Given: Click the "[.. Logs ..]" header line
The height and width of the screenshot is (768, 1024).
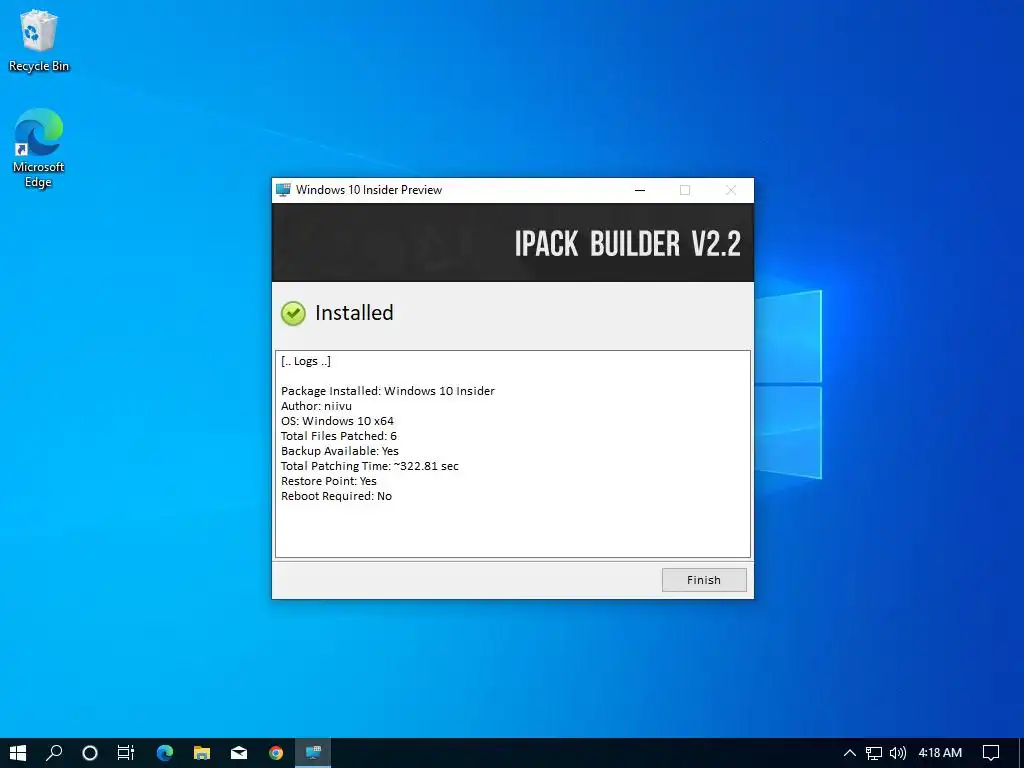Looking at the screenshot, I should [306, 361].
